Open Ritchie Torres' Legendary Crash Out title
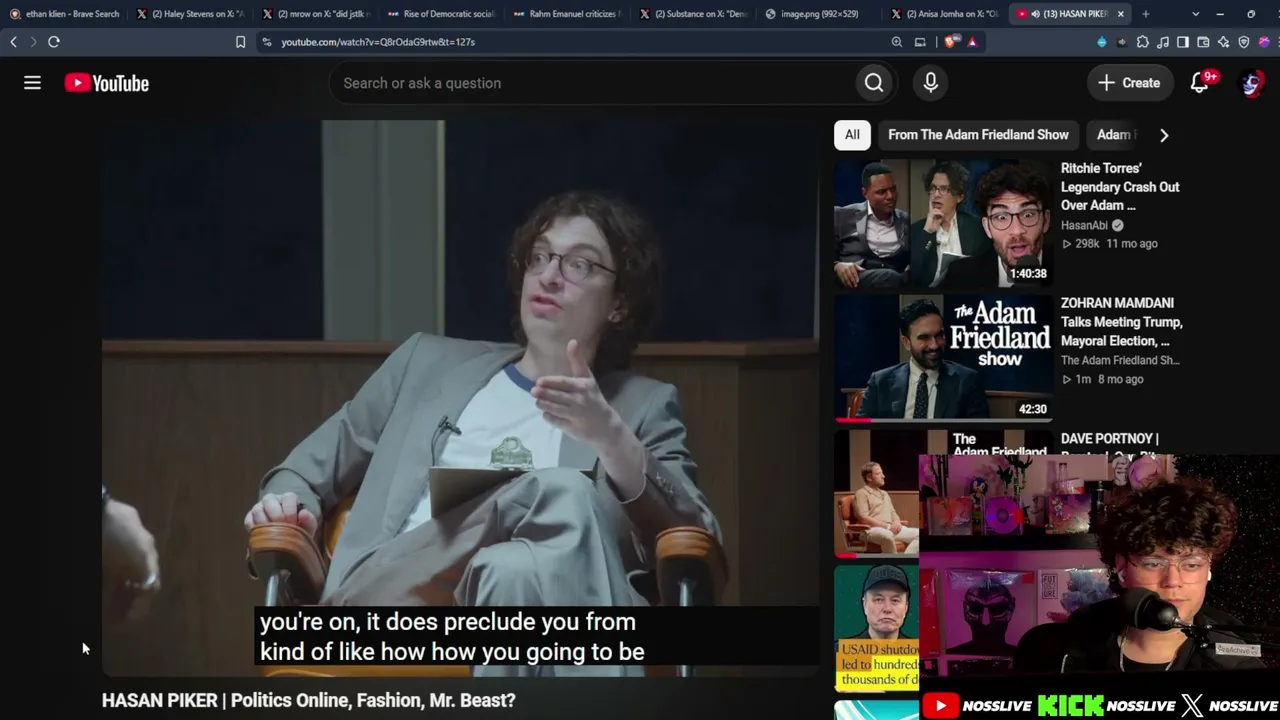The height and width of the screenshot is (720, 1280). (x=1120, y=187)
